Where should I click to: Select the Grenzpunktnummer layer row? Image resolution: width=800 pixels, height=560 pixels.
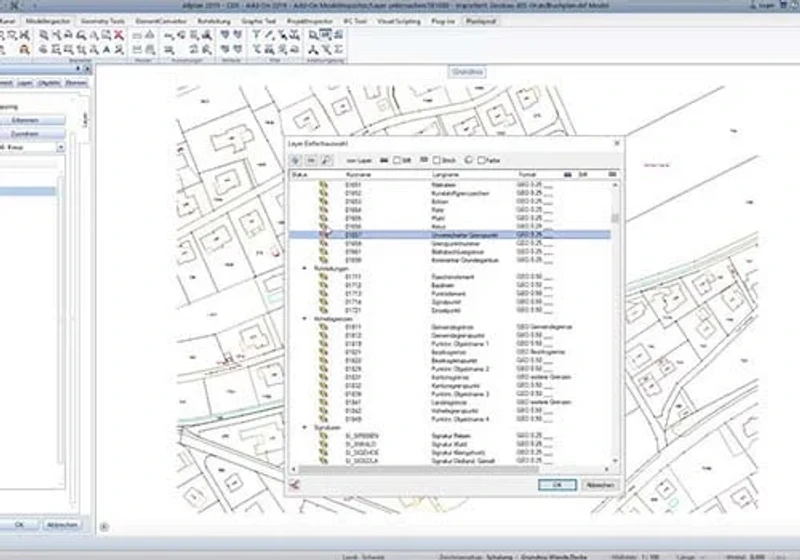pos(450,244)
